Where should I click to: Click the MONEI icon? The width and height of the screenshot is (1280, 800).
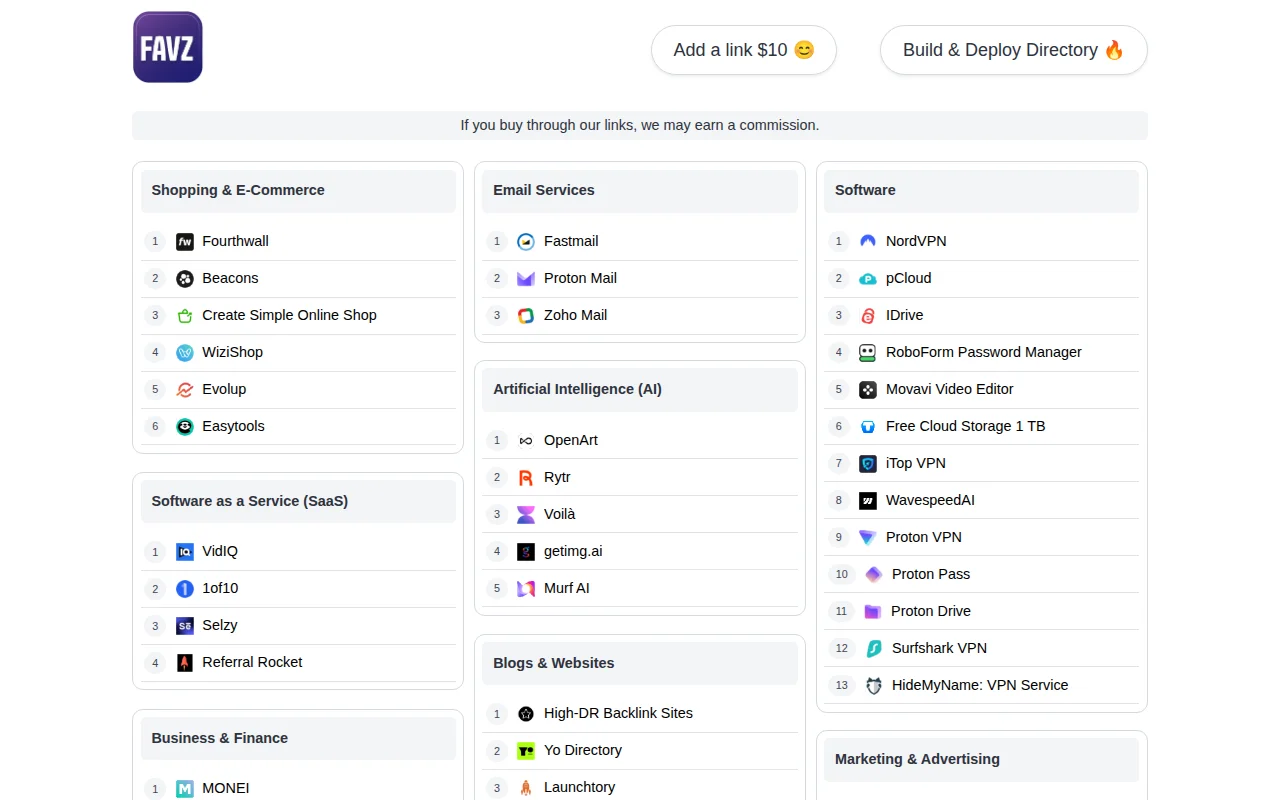point(185,788)
